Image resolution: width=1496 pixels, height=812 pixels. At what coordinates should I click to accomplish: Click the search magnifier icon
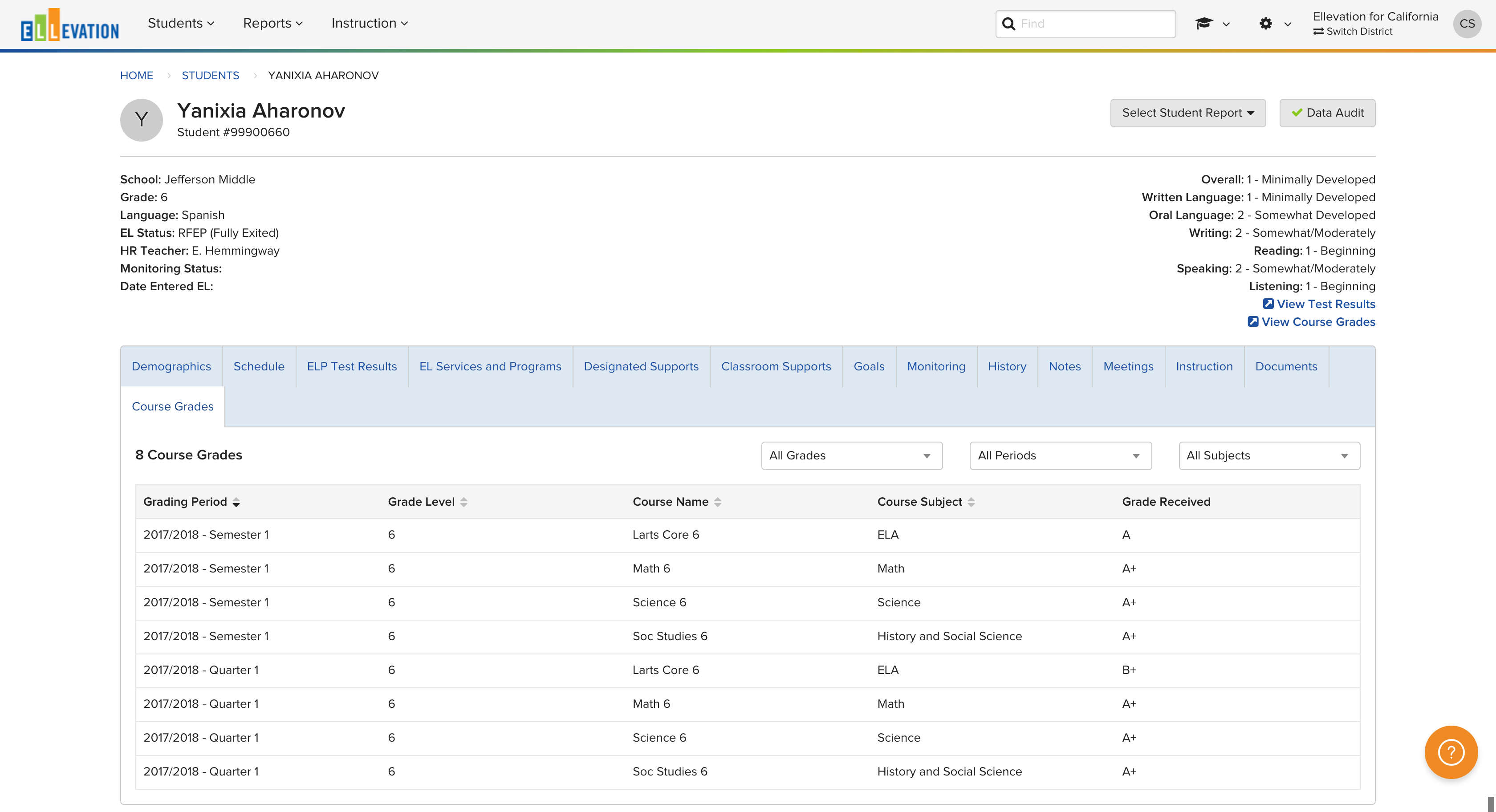1009,24
